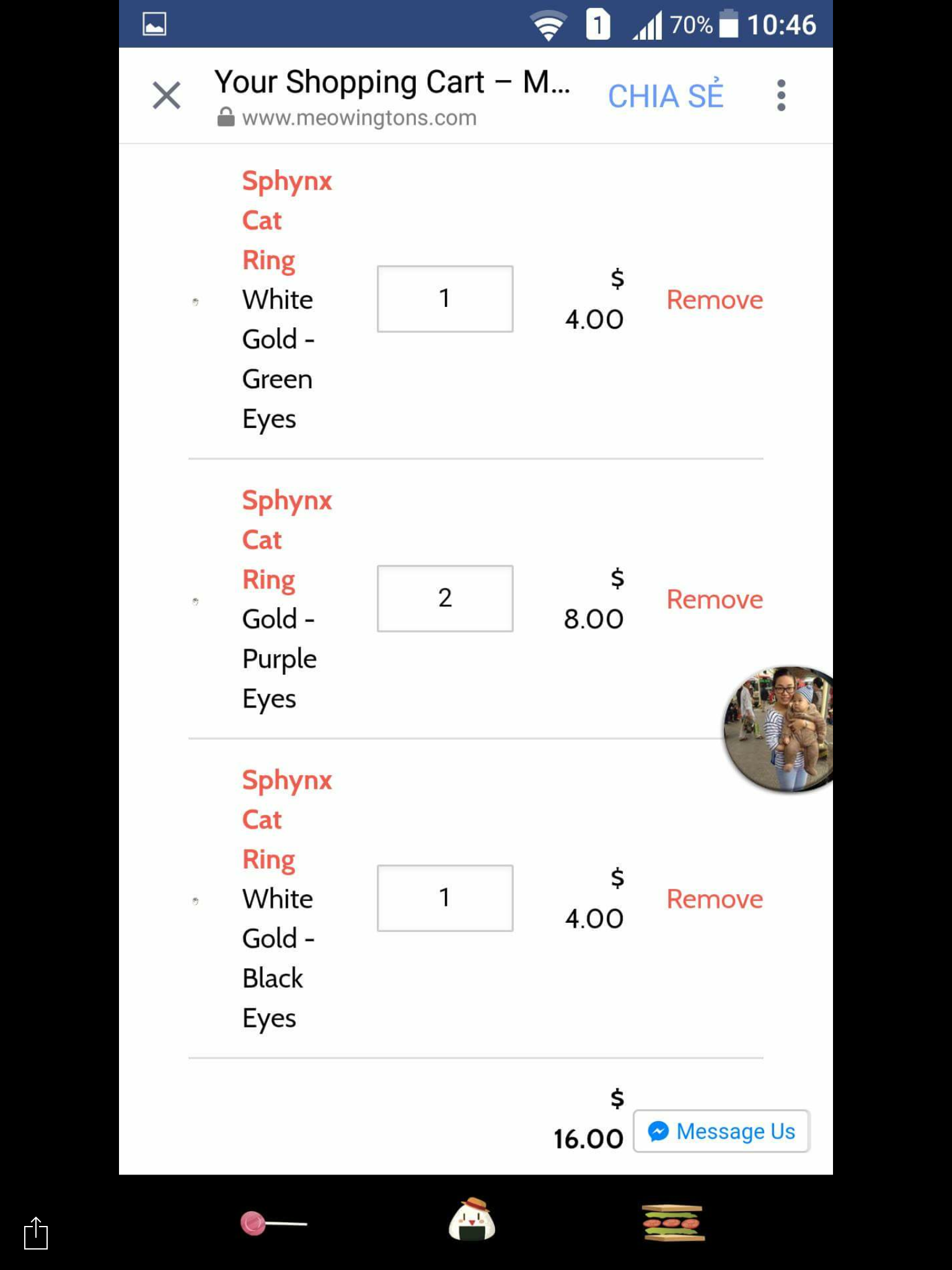Edit quantity field showing 2
Screen dimensions: 952x1270
pyautogui.click(x=445, y=598)
